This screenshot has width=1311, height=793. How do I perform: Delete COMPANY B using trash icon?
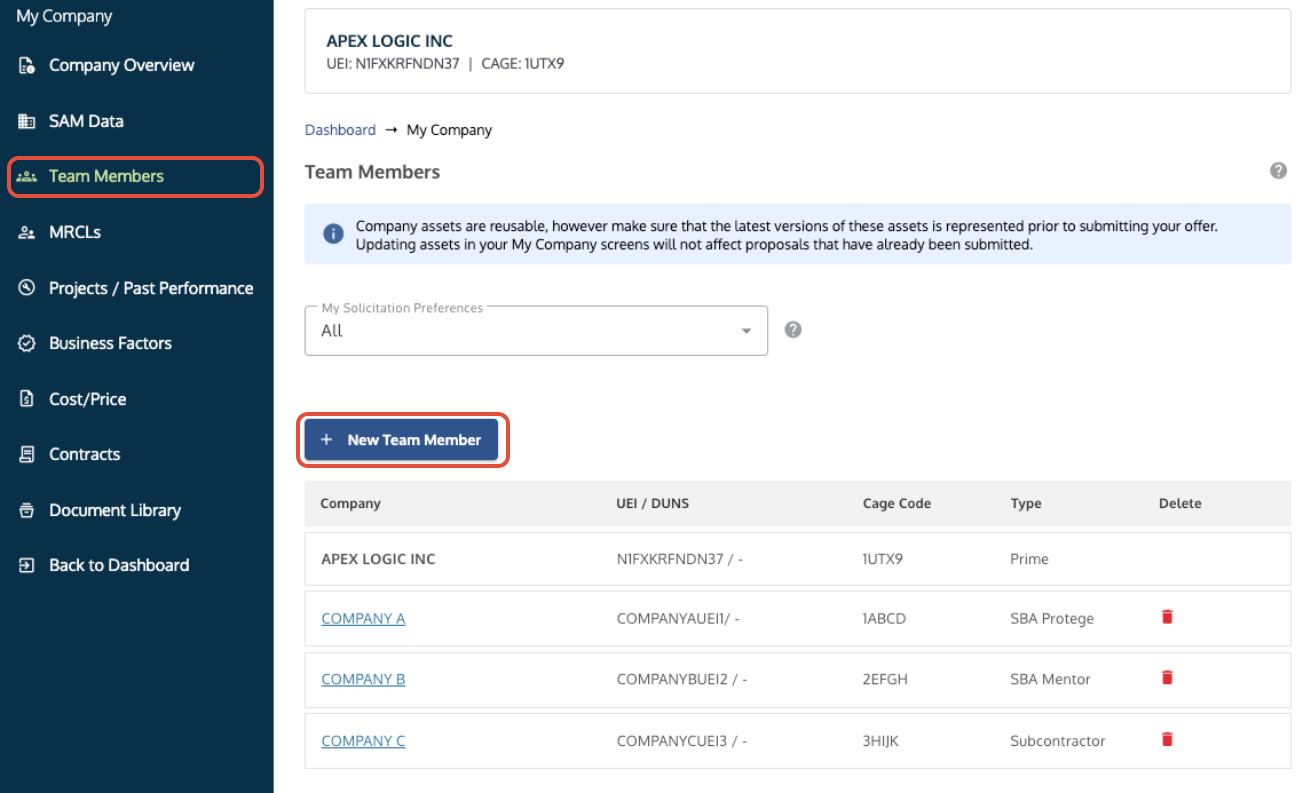tap(1166, 678)
